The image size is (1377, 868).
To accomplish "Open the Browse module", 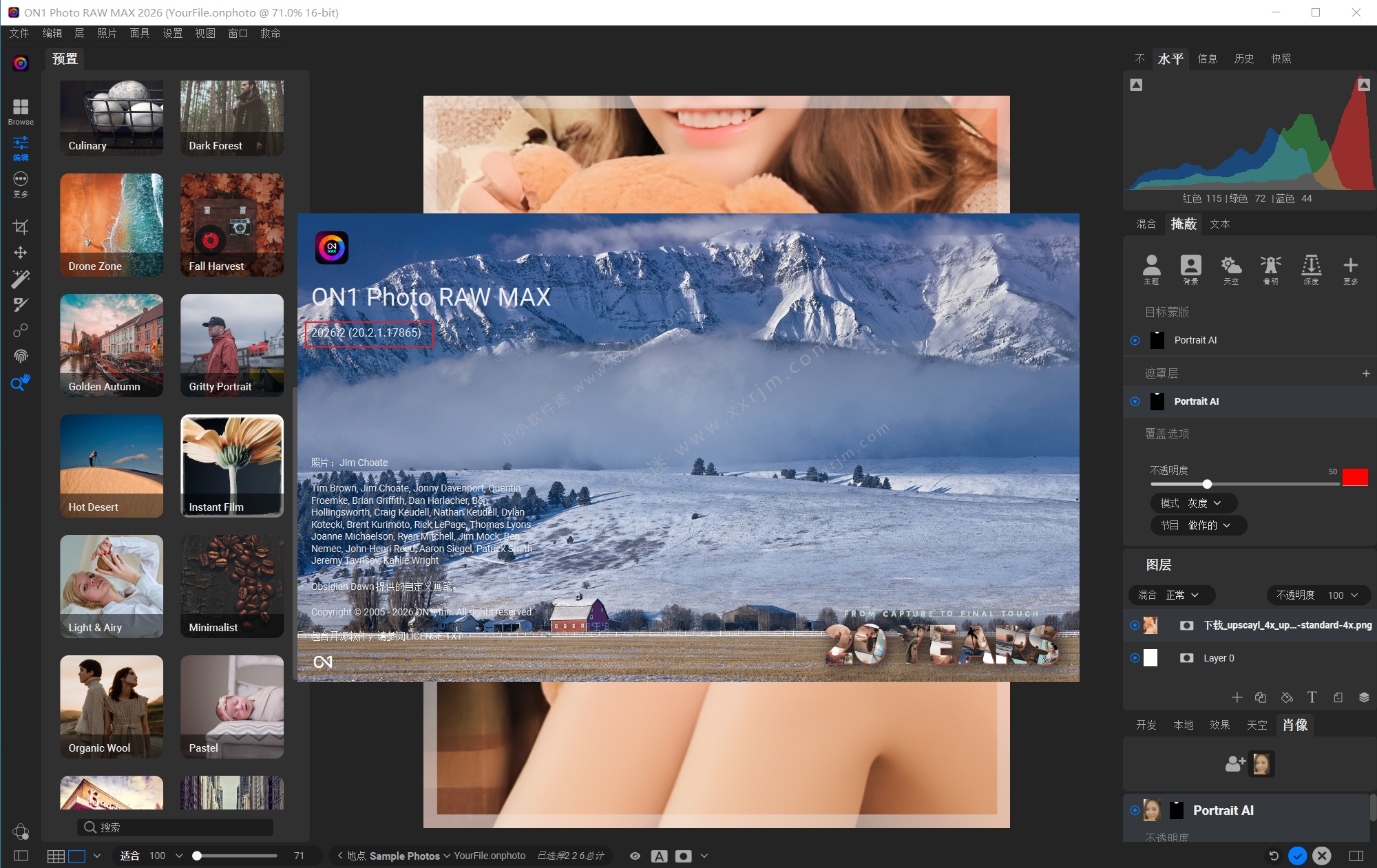I will pyautogui.click(x=21, y=111).
